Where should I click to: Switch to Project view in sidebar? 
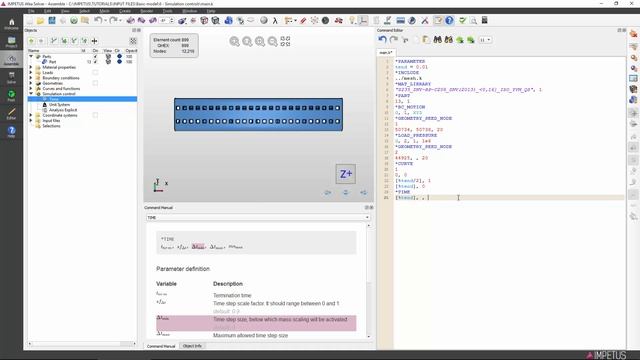[11, 42]
